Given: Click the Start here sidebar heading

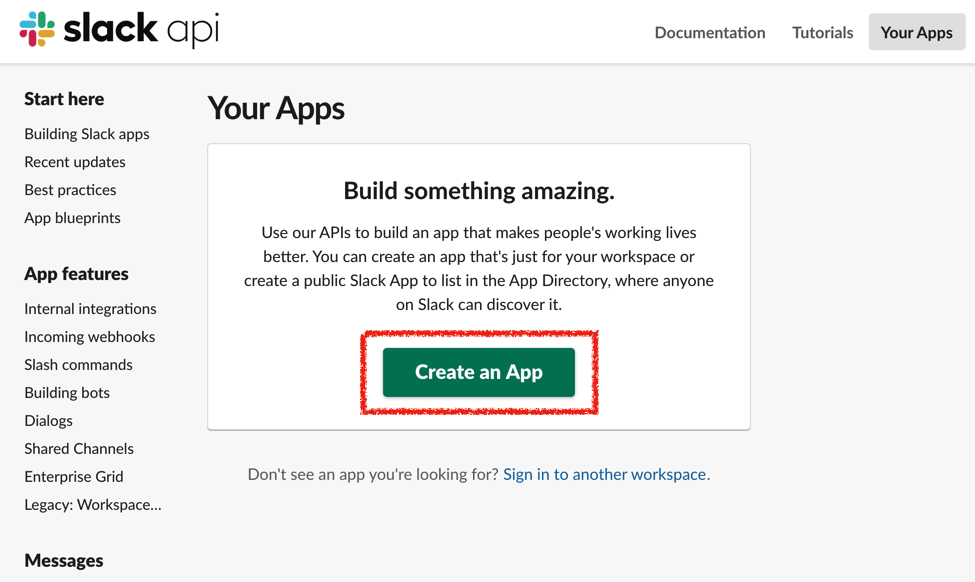Looking at the screenshot, I should click(64, 99).
